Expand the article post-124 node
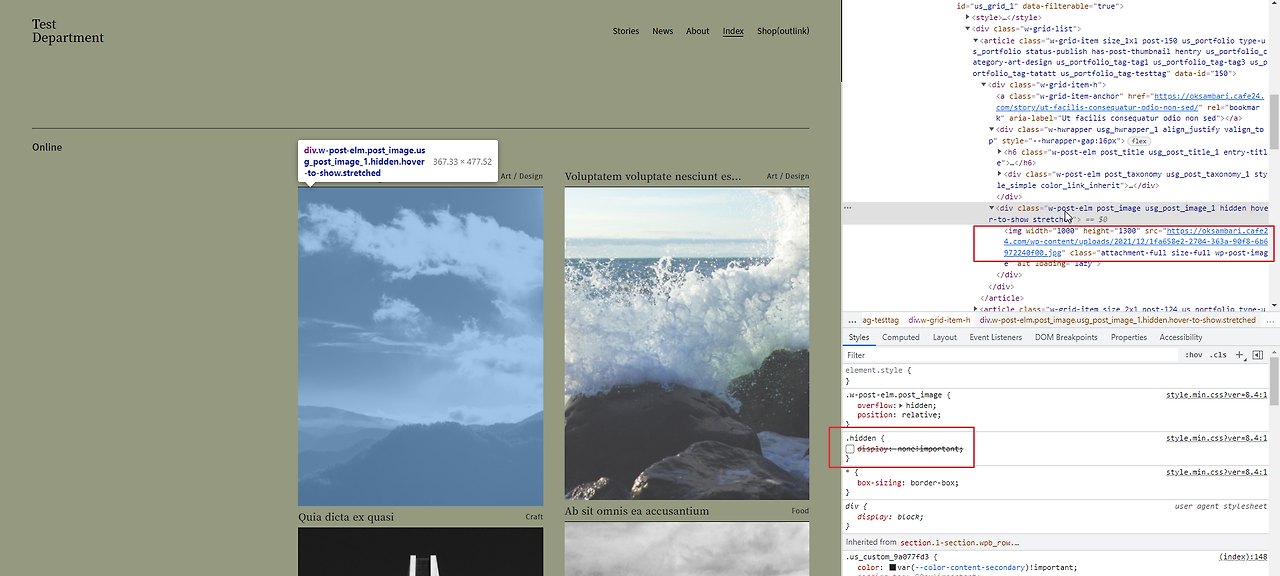This screenshot has height=576, width=1280. [x=976, y=309]
